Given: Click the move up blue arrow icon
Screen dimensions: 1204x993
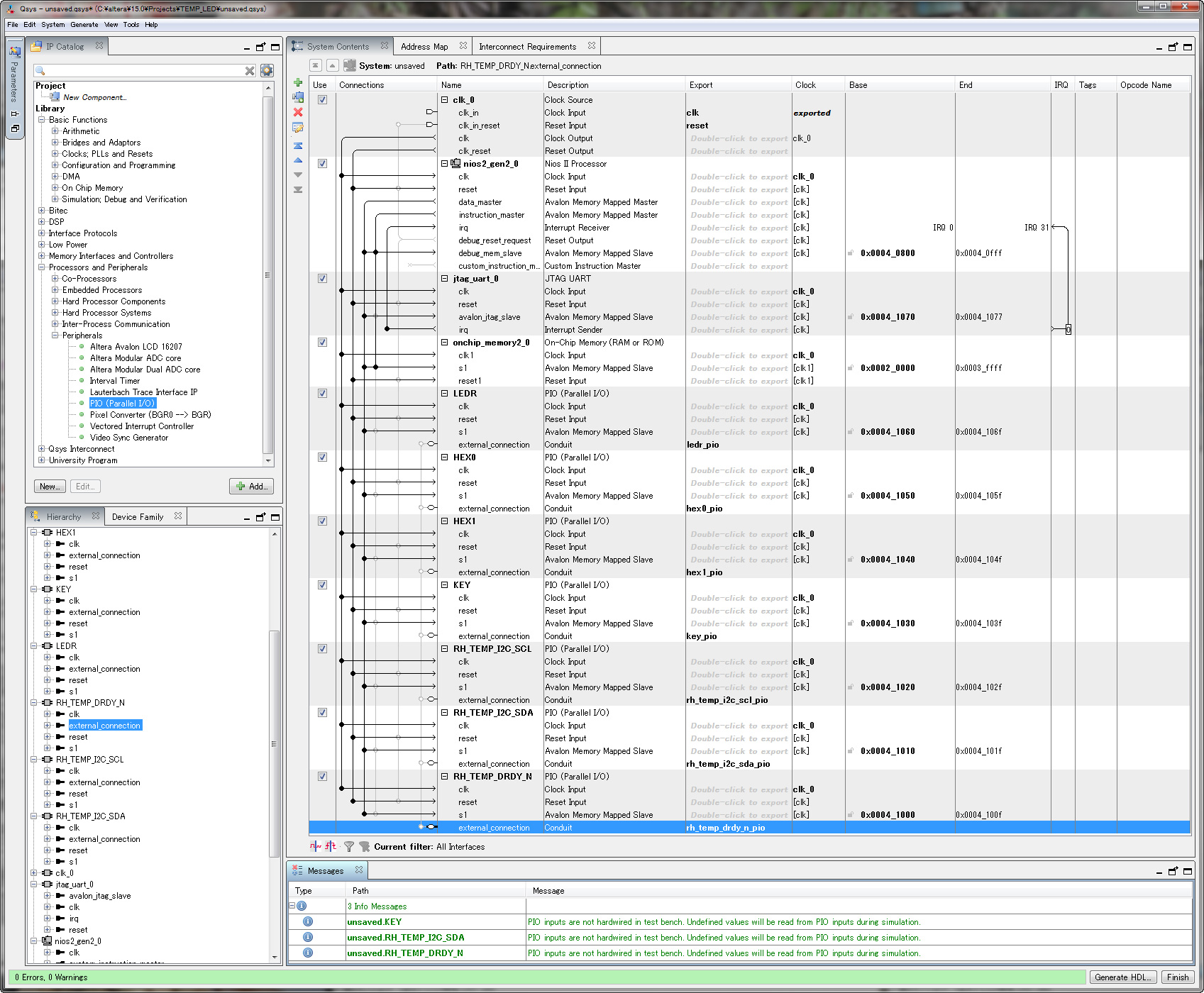Looking at the screenshot, I should pos(298,160).
